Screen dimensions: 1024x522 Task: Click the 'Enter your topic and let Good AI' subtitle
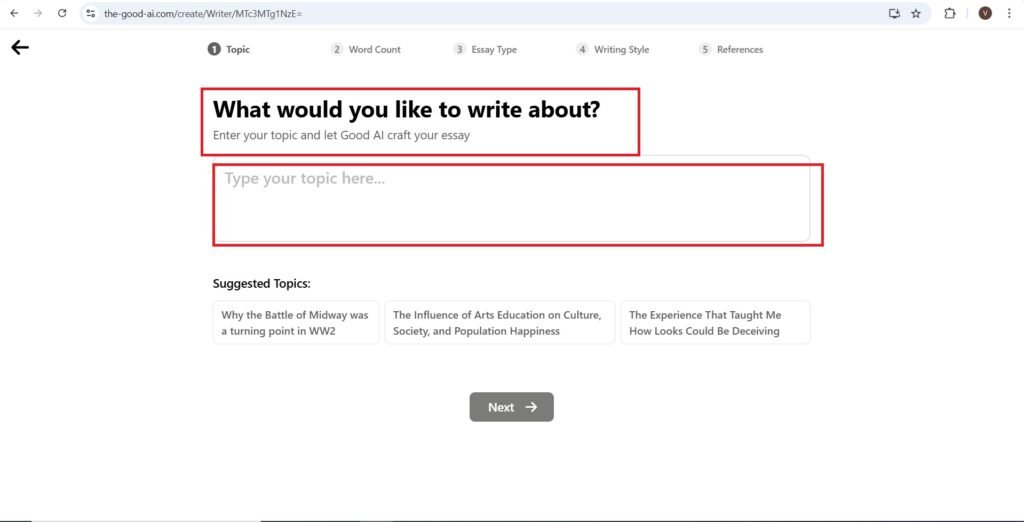(342, 136)
